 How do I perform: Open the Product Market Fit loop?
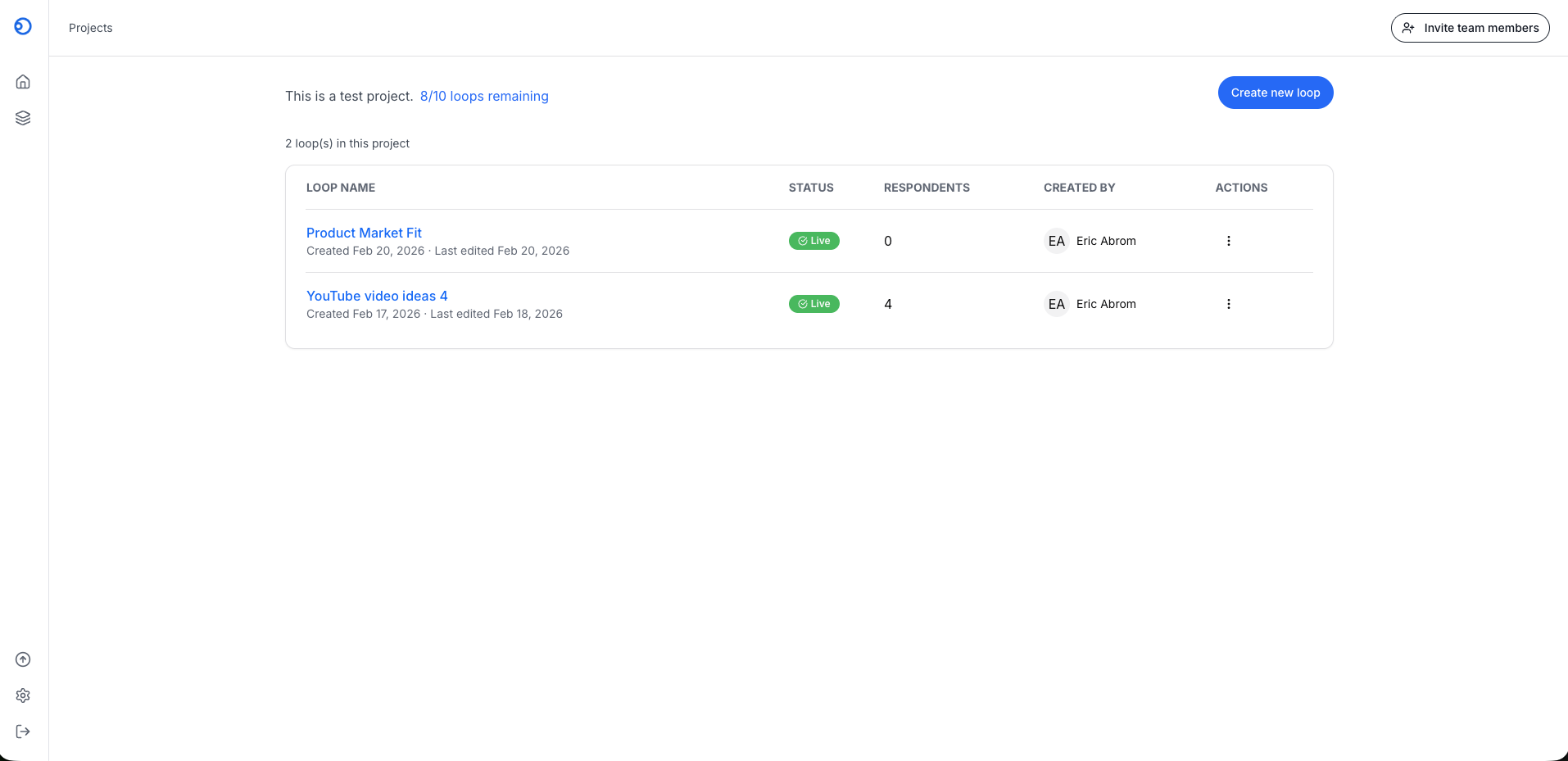click(364, 233)
